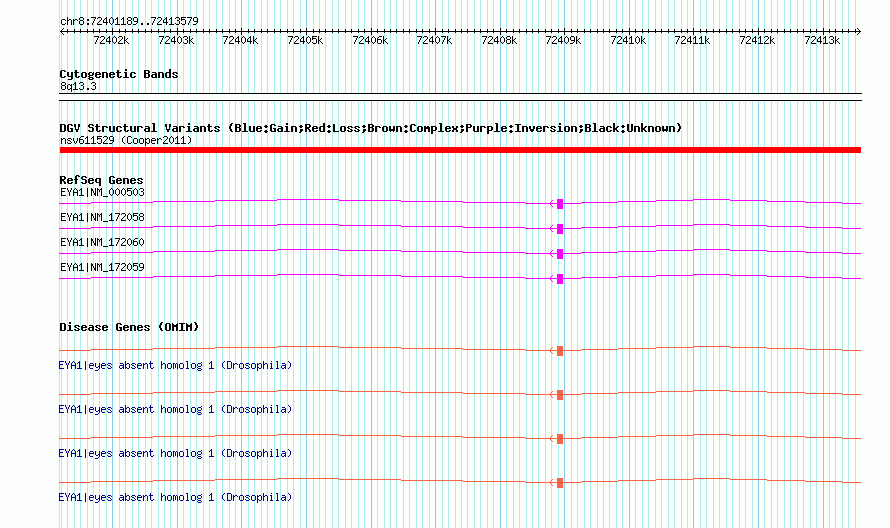Screen dimensions: 890x528
Task: Click the bottommost orange OMIM exon box
Action: tap(560, 483)
